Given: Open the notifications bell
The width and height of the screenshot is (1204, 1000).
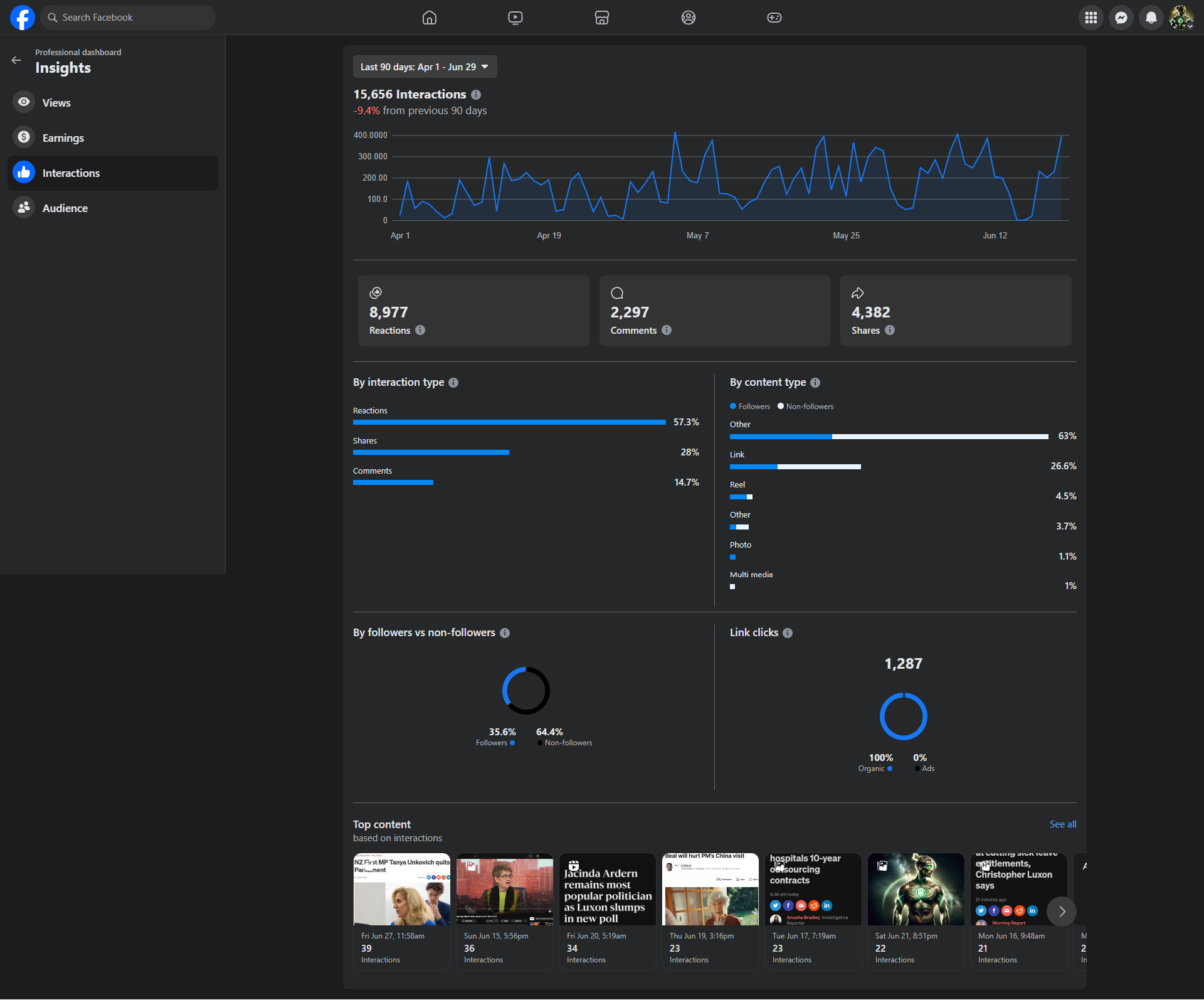Looking at the screenshot, I should point(1151,18).
